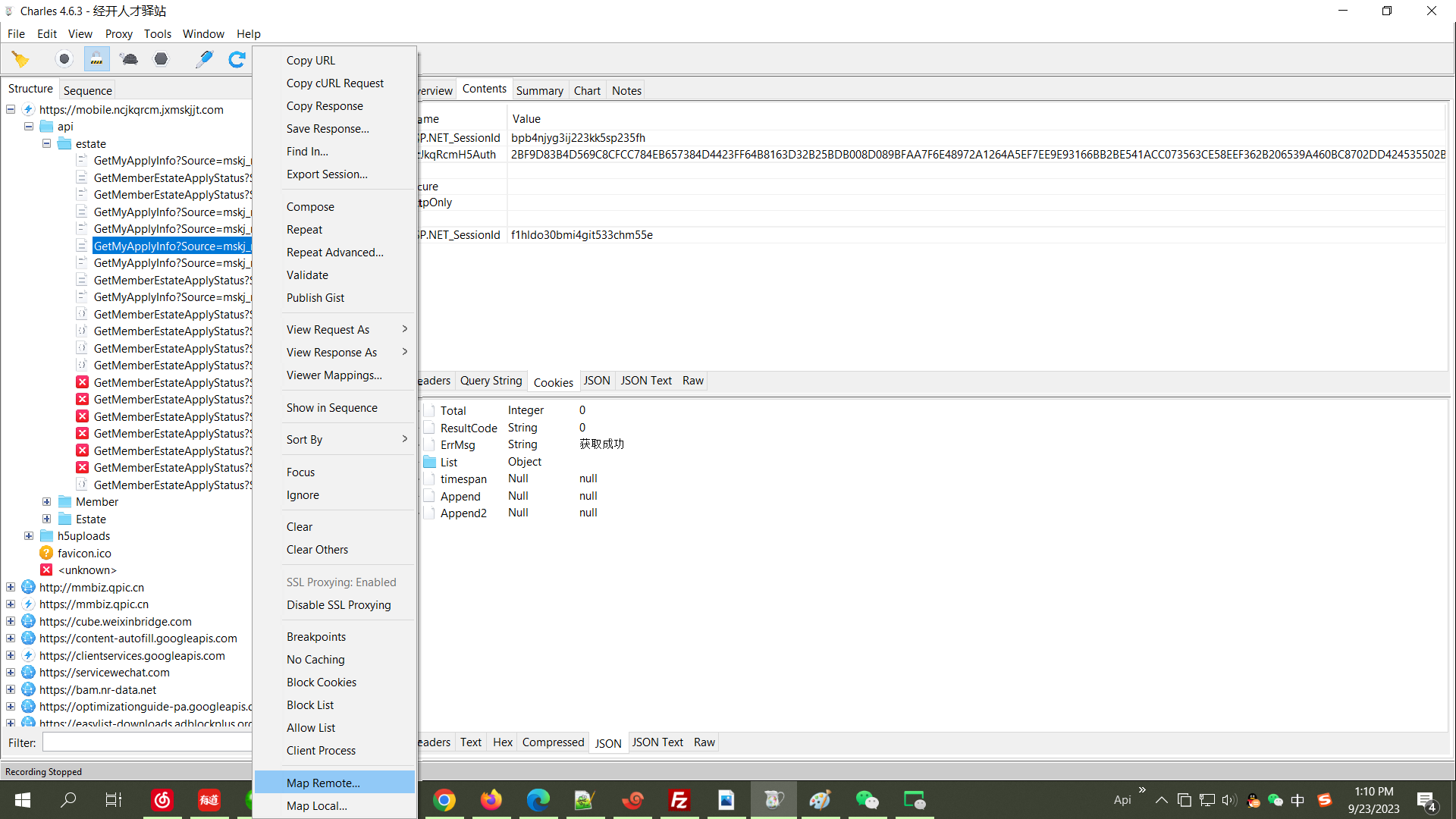Screen dimensions: 1456x819
Task: Open WeChat from the taskbar
Action: (867, 800)
